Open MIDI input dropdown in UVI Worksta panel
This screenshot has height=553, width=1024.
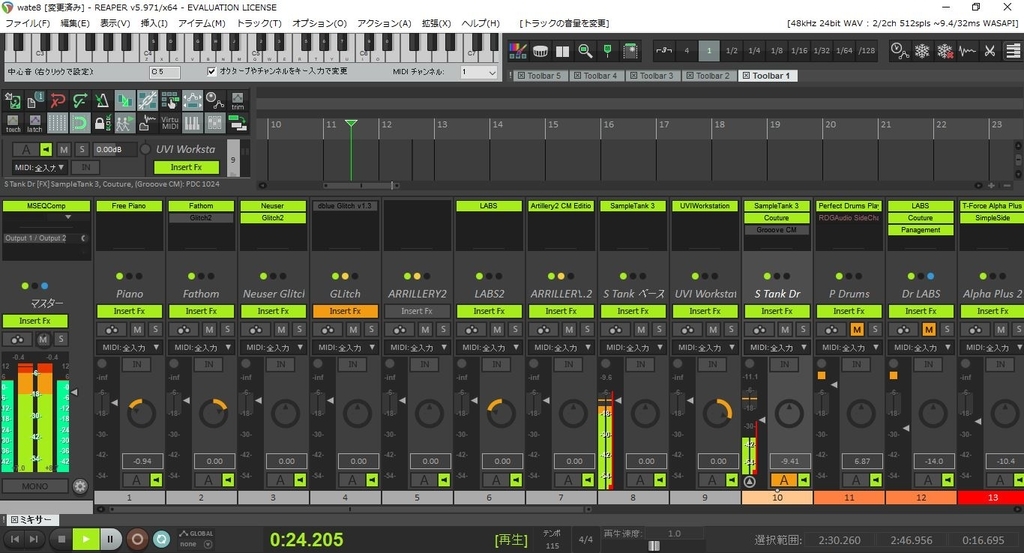pos(40,167)
